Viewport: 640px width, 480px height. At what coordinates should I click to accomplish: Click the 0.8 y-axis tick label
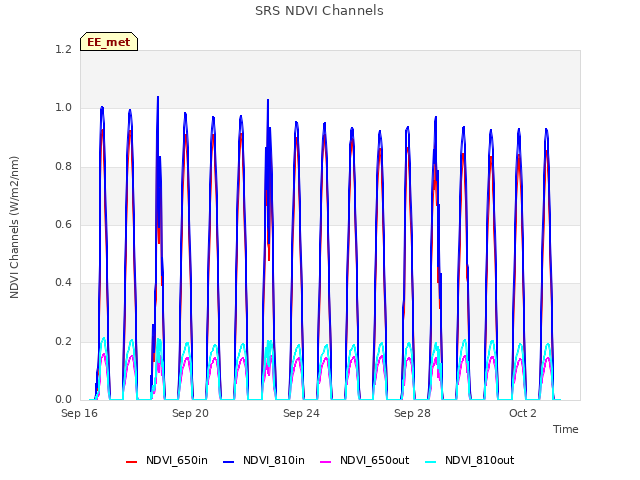[63, 167]
